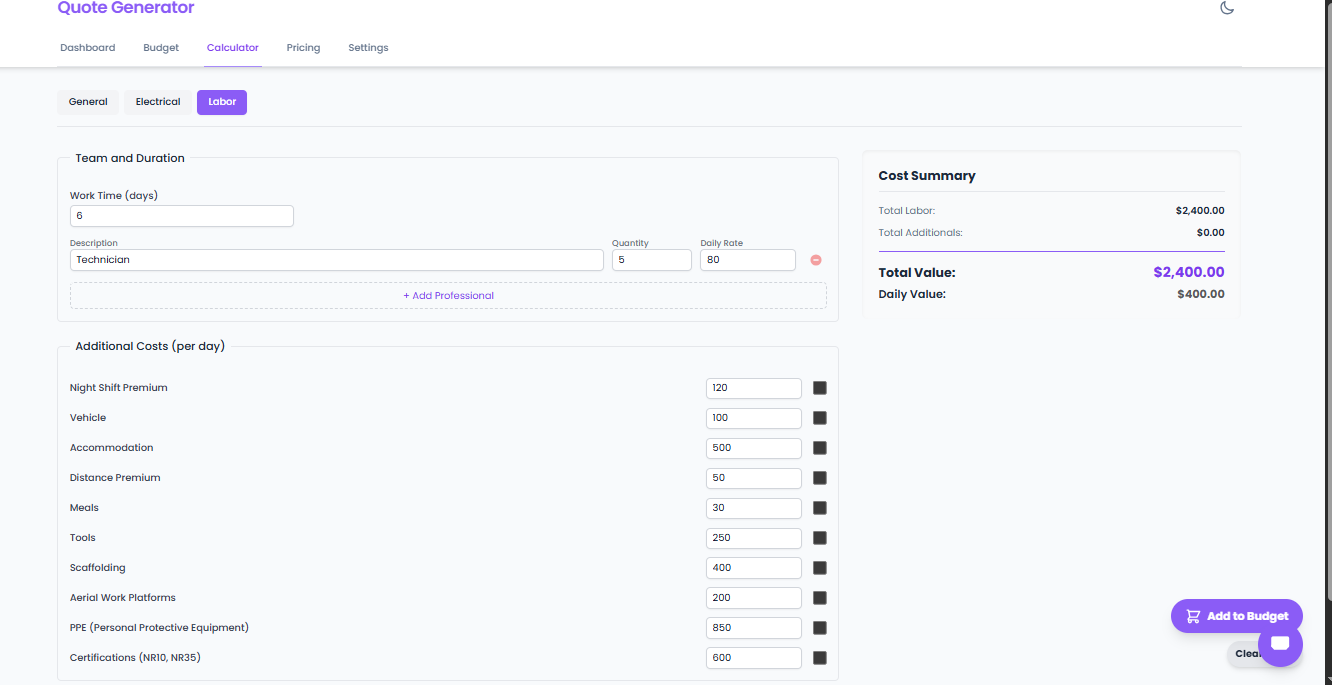The image size is (1332, 685).
Task: Edit the Scaffolding value field
Action: (x=754, y=568)
